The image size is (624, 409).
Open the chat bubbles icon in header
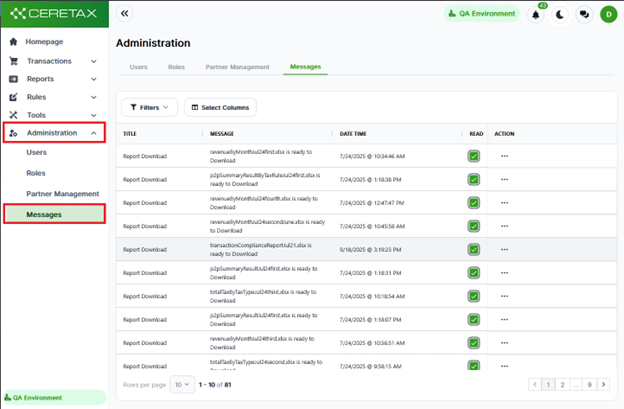click(584, 15)
